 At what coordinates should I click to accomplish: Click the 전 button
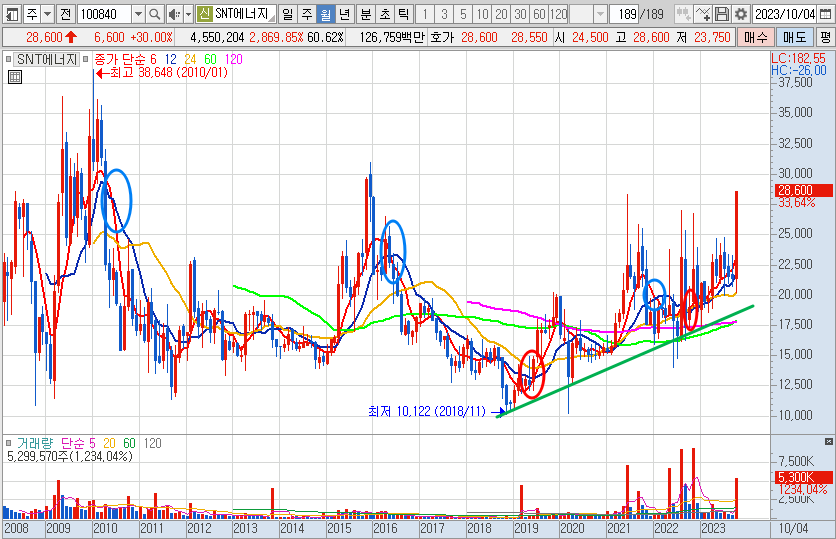point(66,14)
